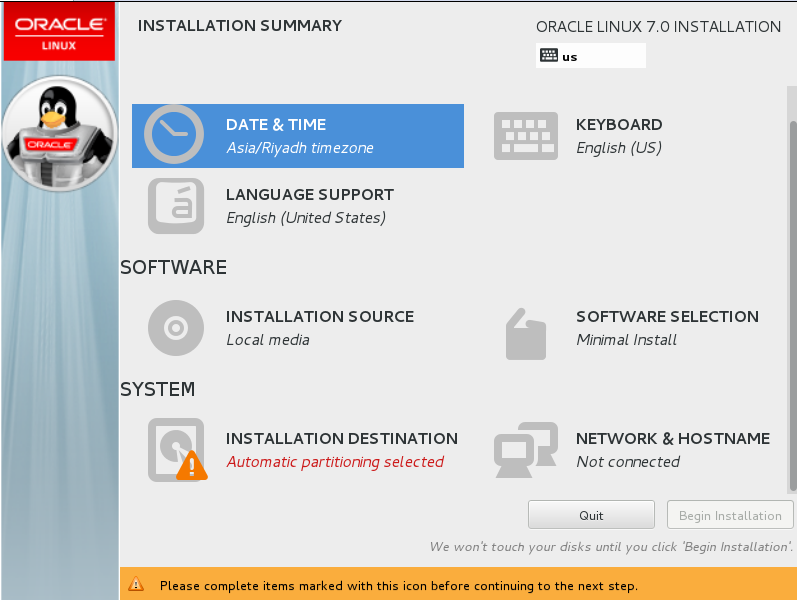
Task: Open SOFTWARE SELECTION label
Action: click(x=667, y=317)
